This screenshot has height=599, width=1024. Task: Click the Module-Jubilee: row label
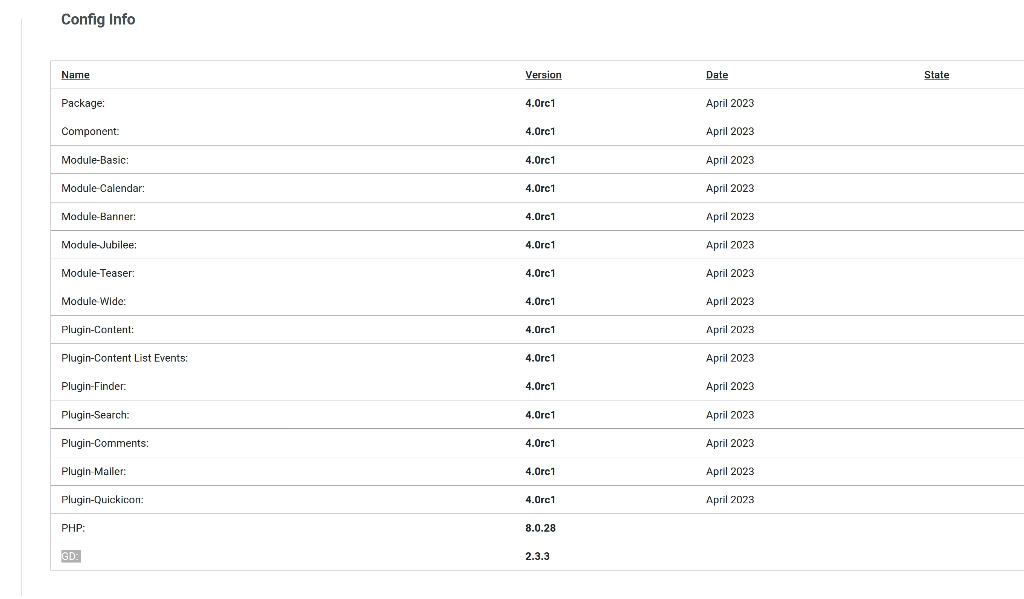point(99,245)
